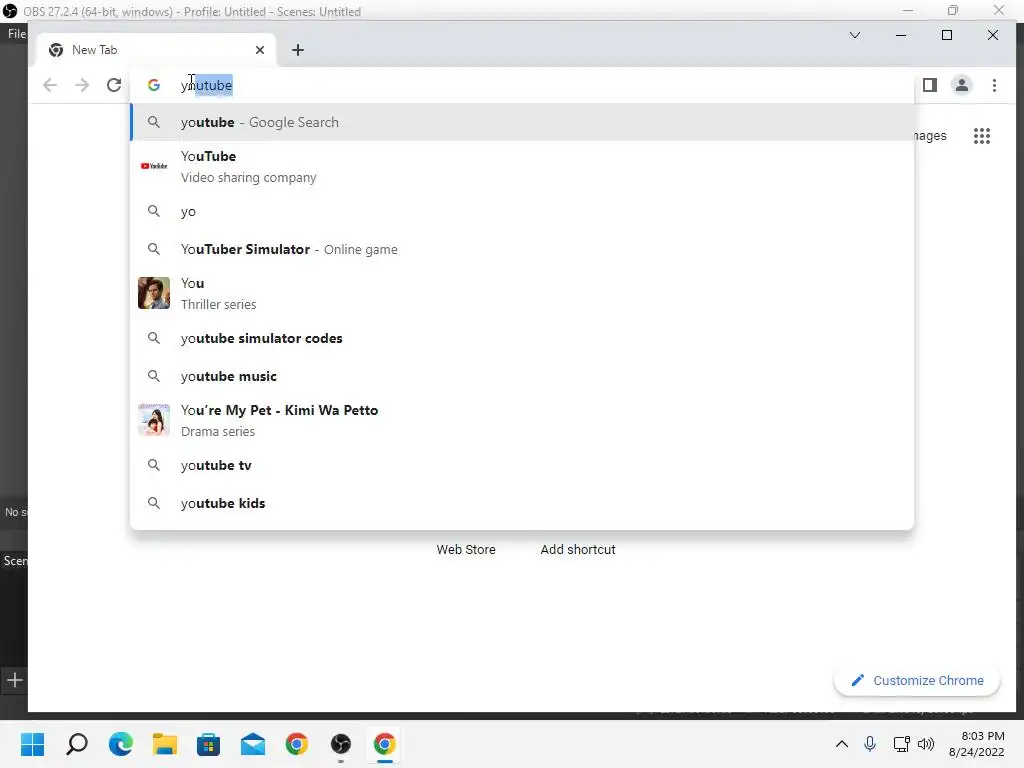The width and height of the screenshot is (1024, 768).
Task: Click the search icon beside 'youtube tv'
Action: pos(153,465)
